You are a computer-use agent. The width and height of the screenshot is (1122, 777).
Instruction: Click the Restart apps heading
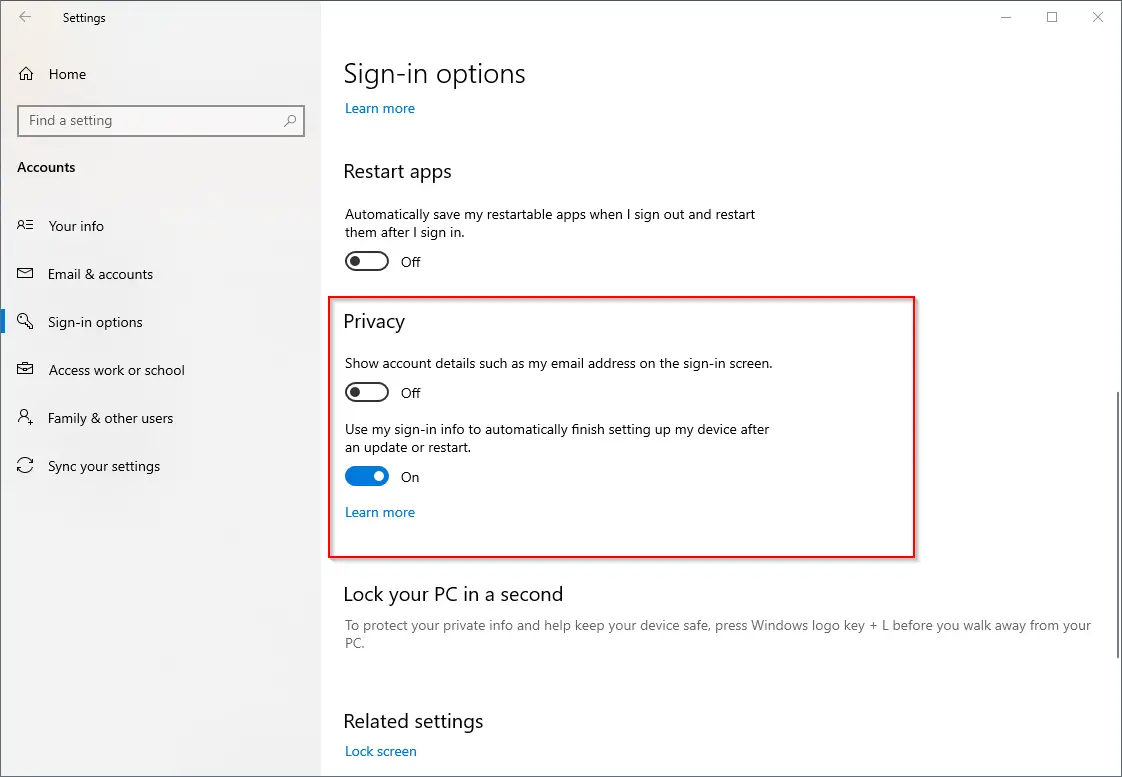pyautogui.click(x=397, y=172)
